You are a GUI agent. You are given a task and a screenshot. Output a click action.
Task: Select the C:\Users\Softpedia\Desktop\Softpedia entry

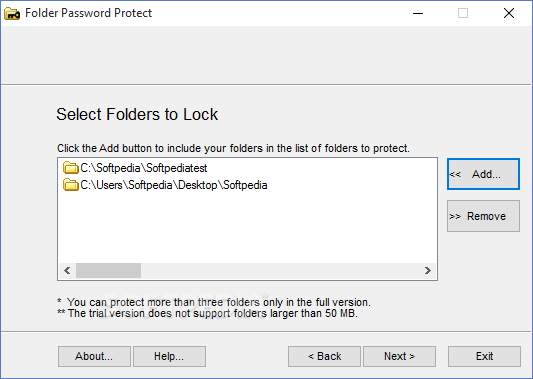click(165, 185)
